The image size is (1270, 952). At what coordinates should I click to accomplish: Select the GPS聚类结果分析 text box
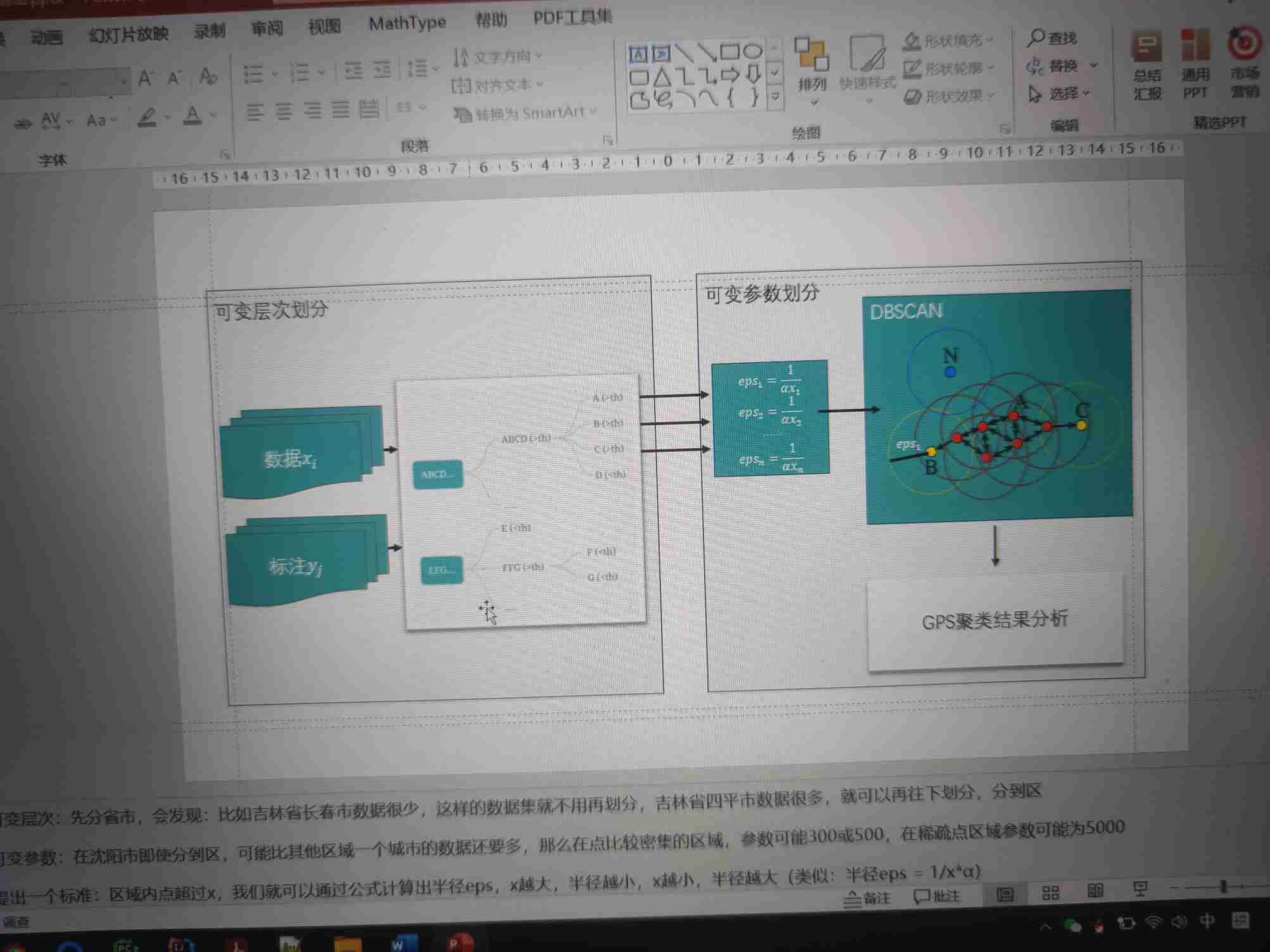(995, 620)
